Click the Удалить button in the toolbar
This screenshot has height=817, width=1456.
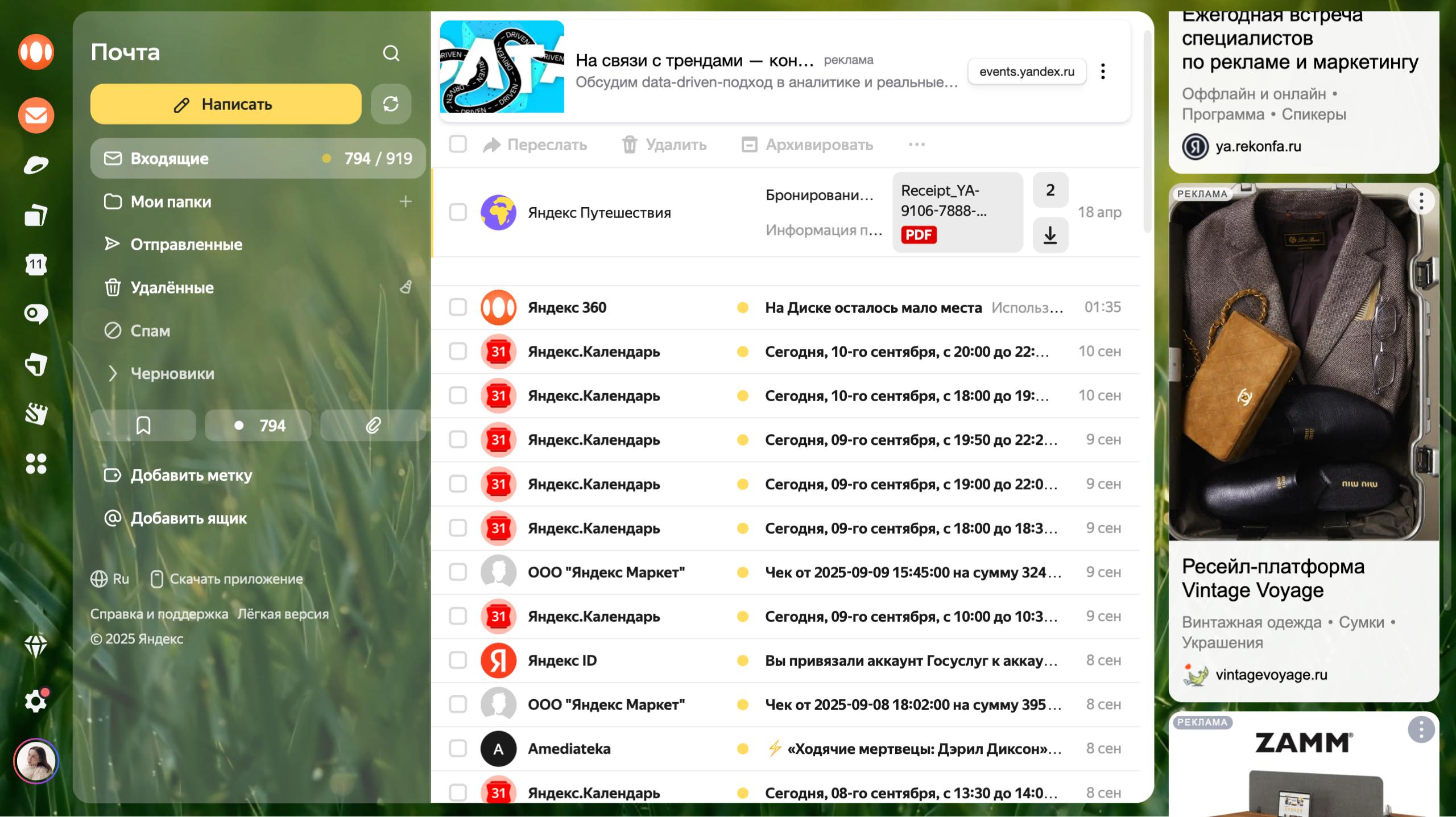pyautogui.click(x=664, y=145)
